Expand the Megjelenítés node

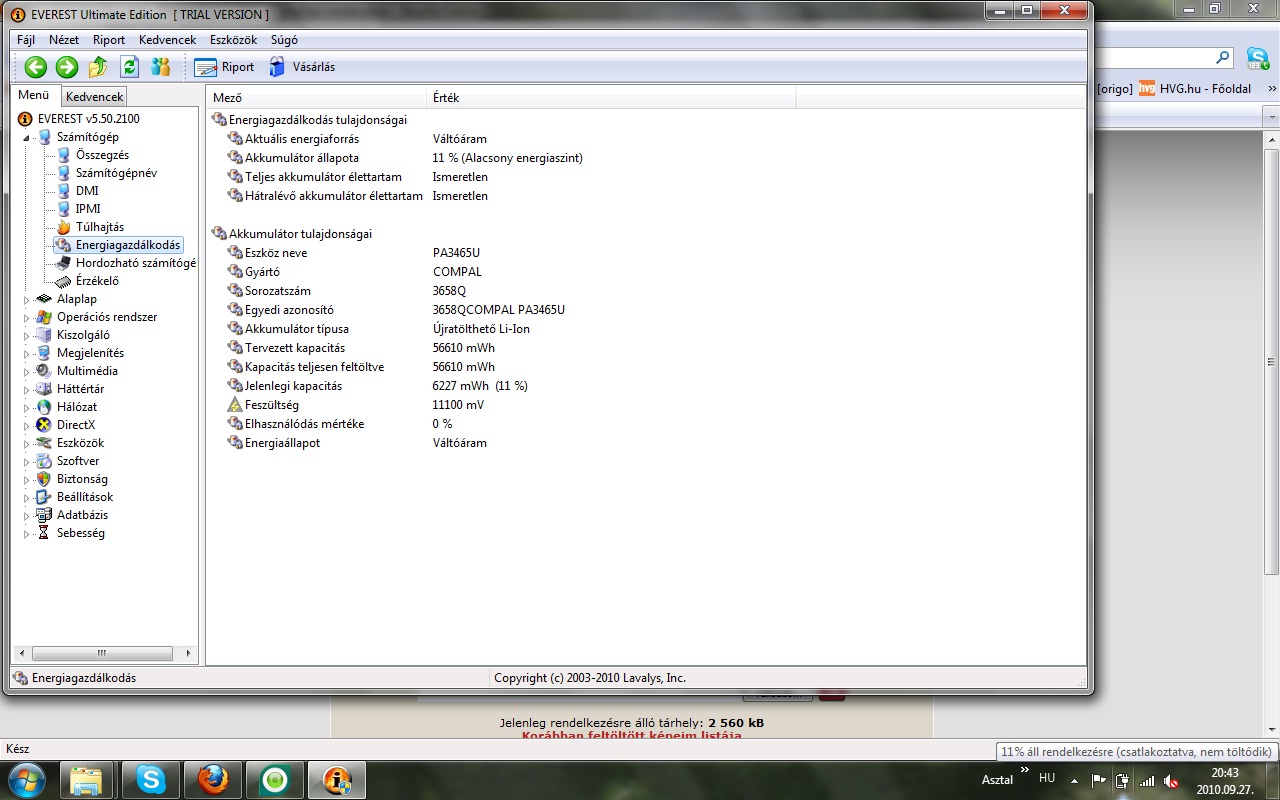click(28, 353)
